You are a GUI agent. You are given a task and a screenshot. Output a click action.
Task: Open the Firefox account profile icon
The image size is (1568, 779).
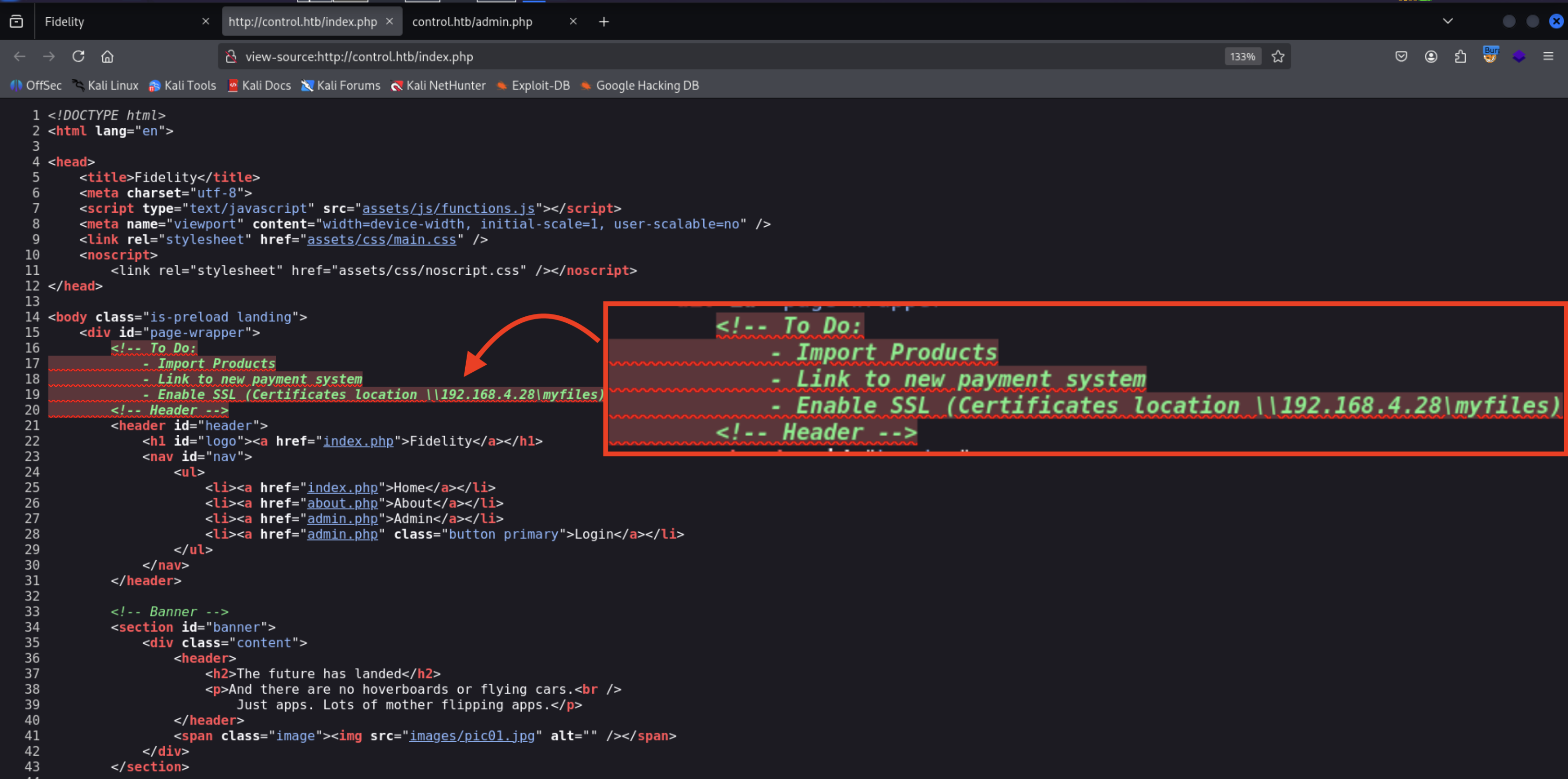click(x=1431, y=56)
